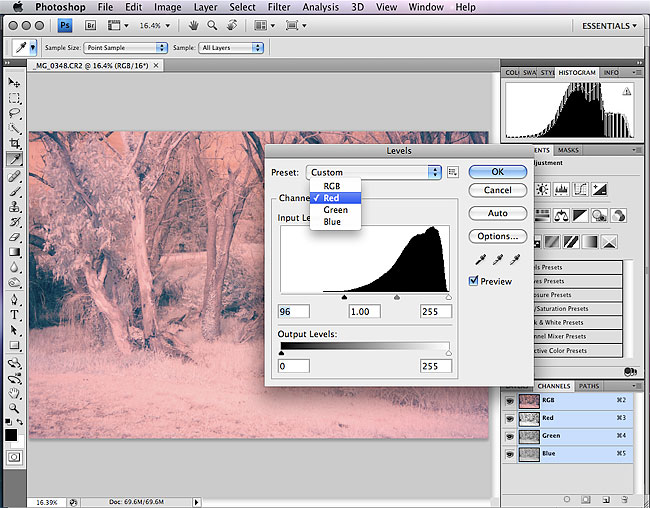This screenshot has height=508, width=650.
Task: Hide the Green channel visibility eye
Action: pyautogui.click(x=510, y=435)
